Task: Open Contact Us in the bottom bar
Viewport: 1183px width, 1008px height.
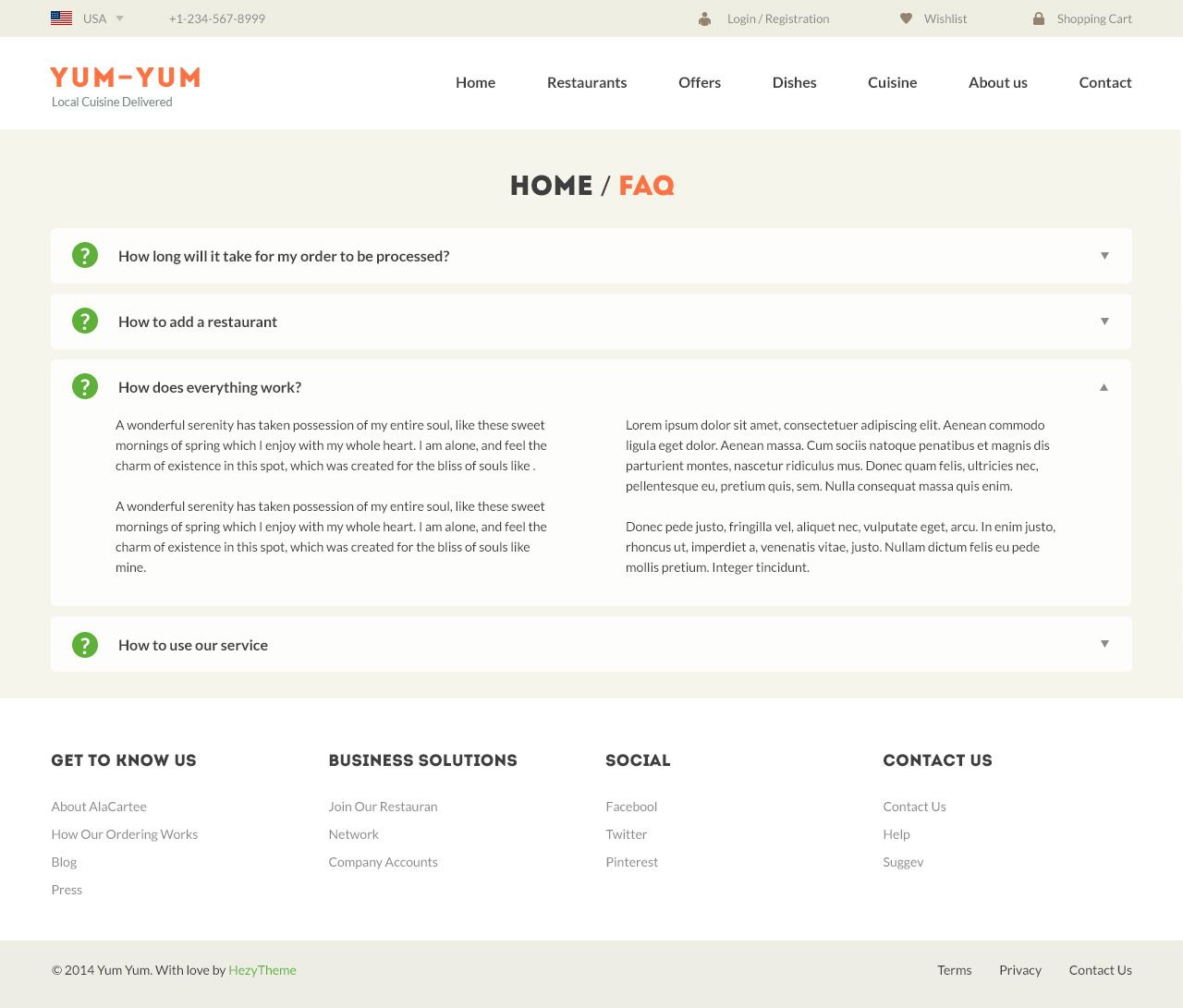Action: (1100, 970)
